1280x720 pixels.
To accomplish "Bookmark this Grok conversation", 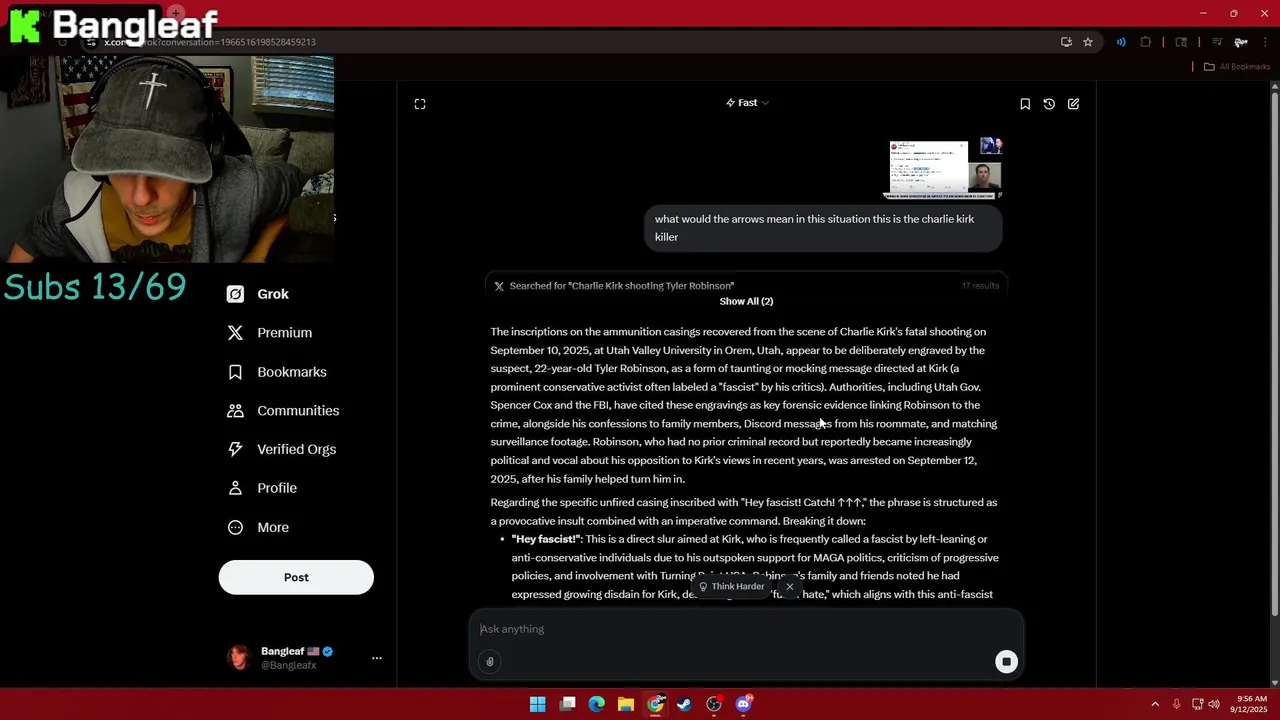I will pos(1025,104).
